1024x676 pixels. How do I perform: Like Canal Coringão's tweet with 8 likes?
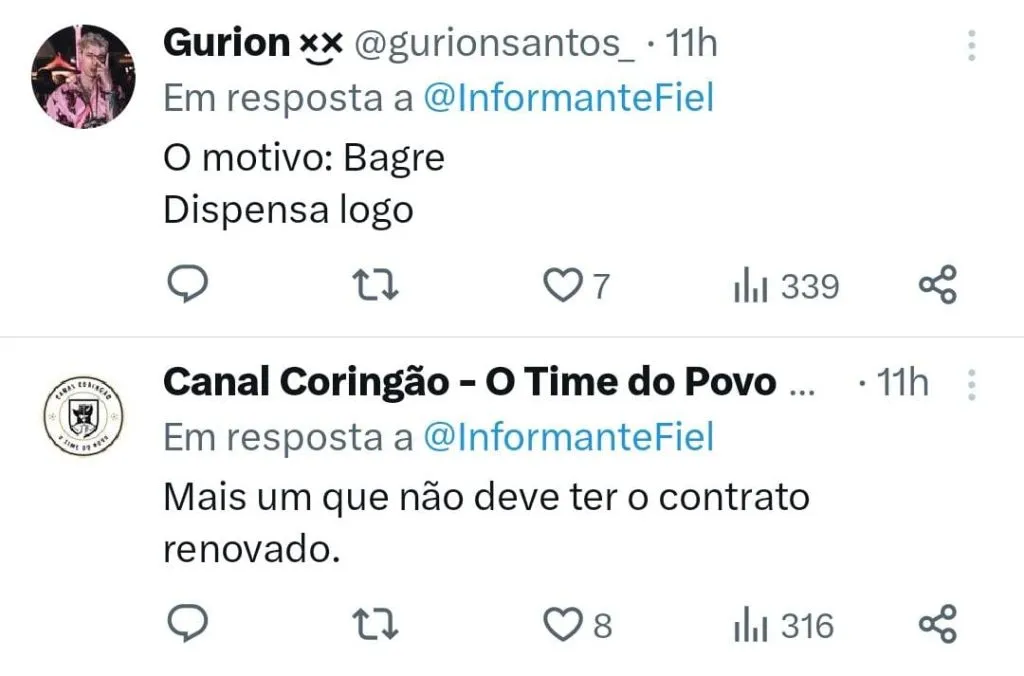560,625
